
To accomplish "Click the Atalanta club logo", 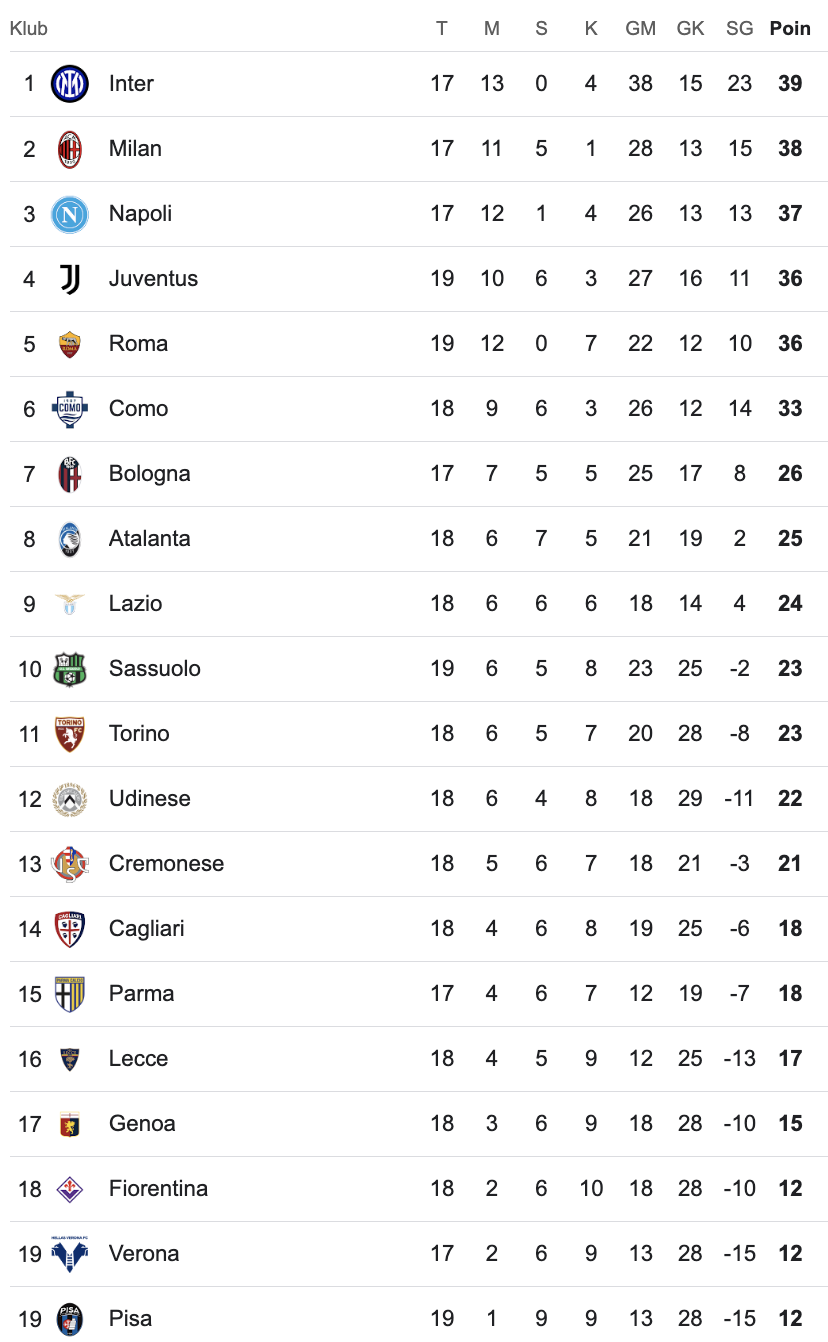I will tap(70, 539).
